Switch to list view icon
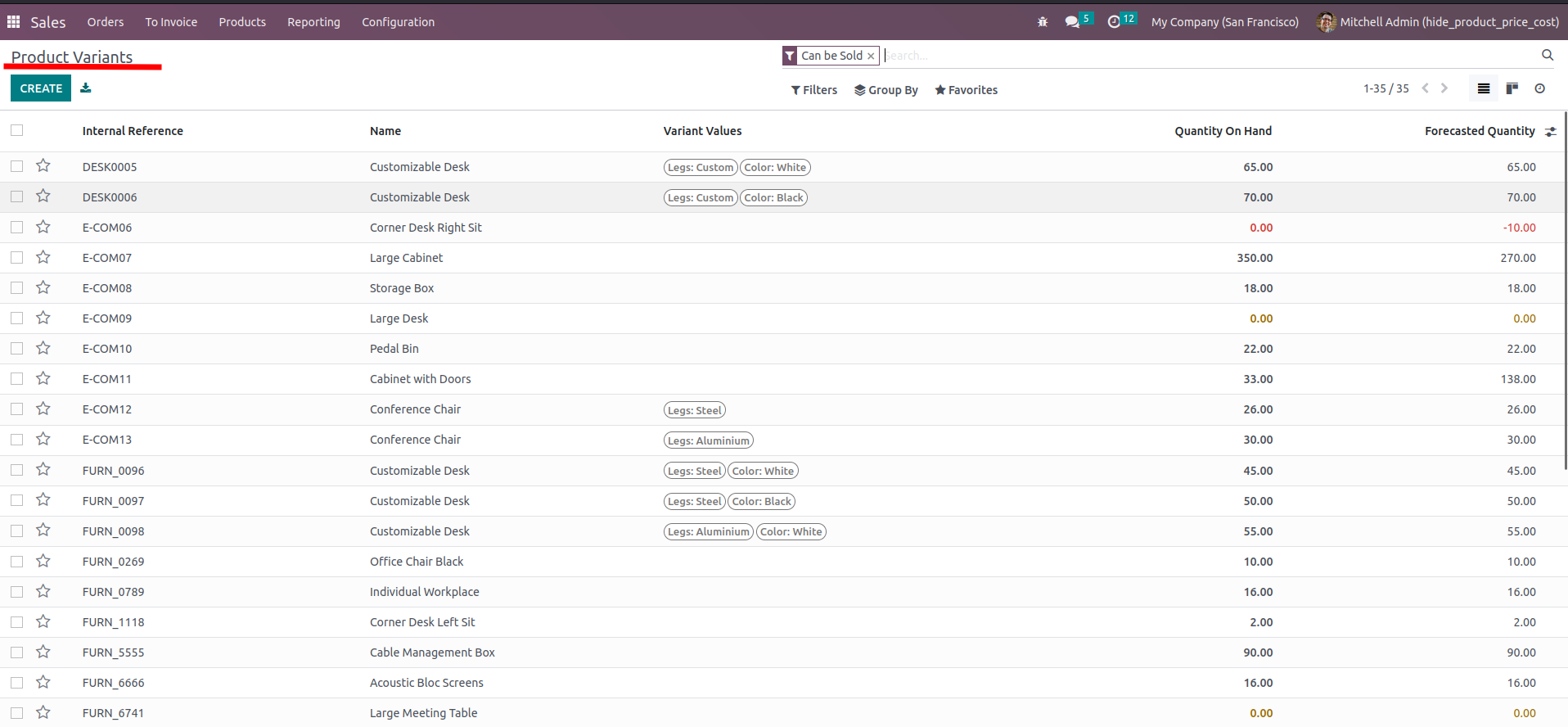The width and height of the screenshot is (1568, 727). (1484, 88)
